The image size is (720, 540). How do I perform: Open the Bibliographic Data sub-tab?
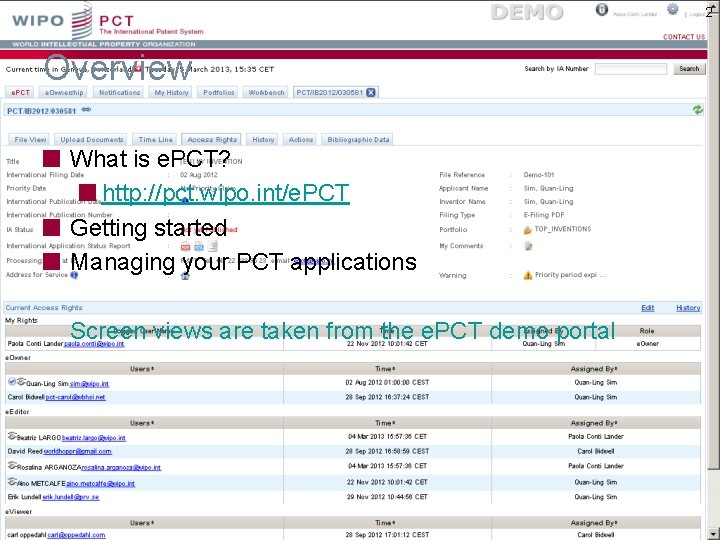(358, 140)
